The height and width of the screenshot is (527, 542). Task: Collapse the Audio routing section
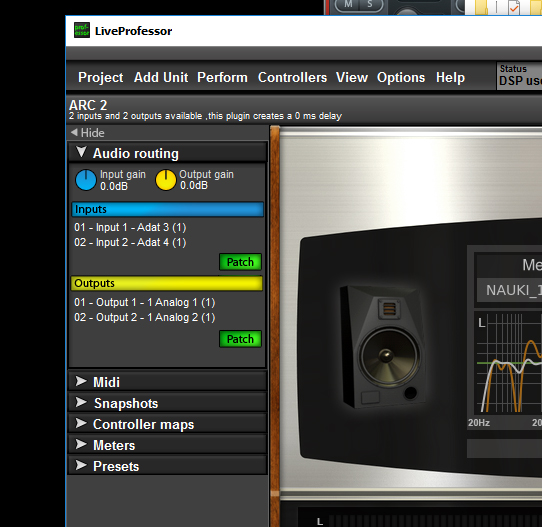pos(168,153)
